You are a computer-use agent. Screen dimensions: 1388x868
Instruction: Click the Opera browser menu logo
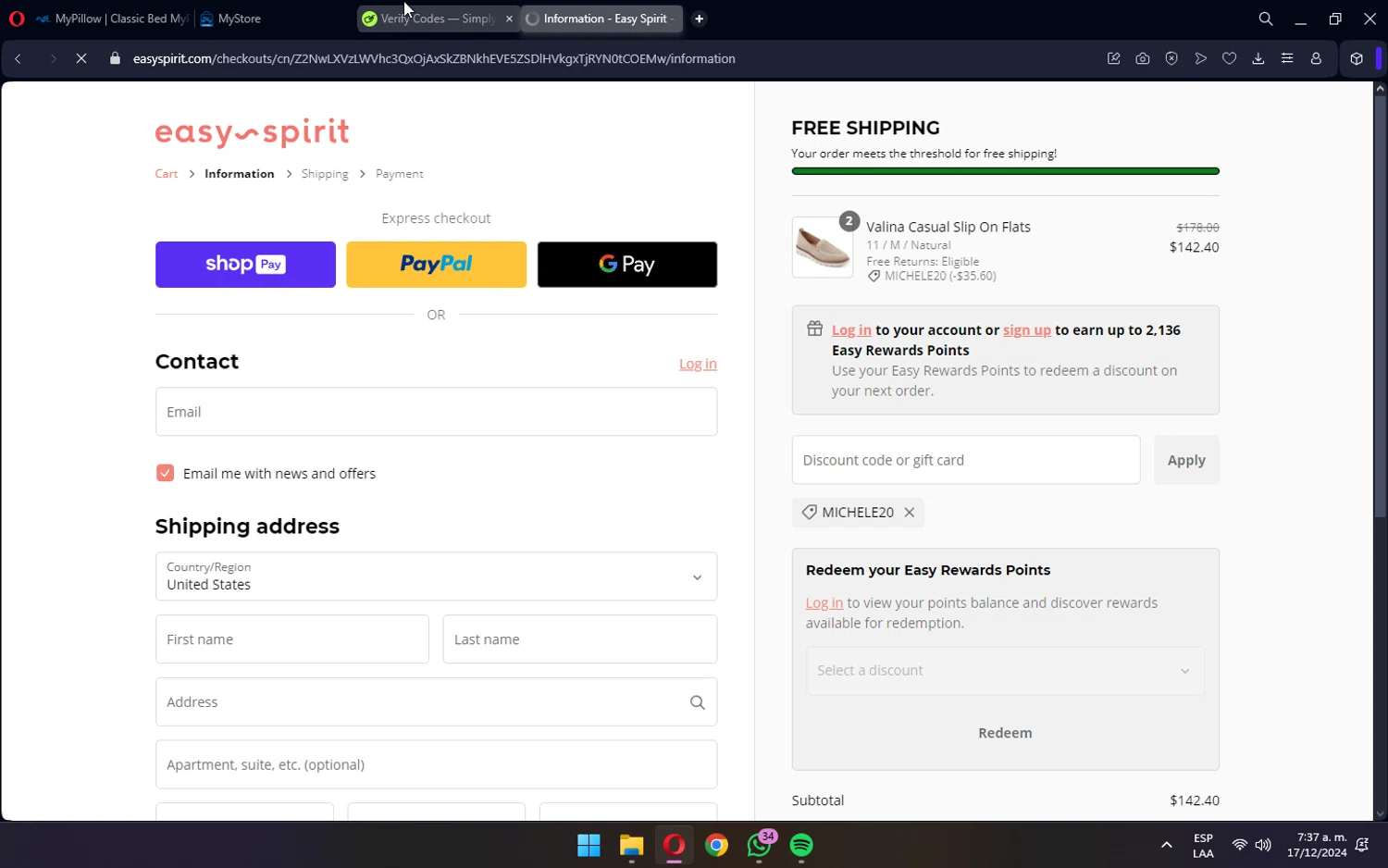point(17,19)
